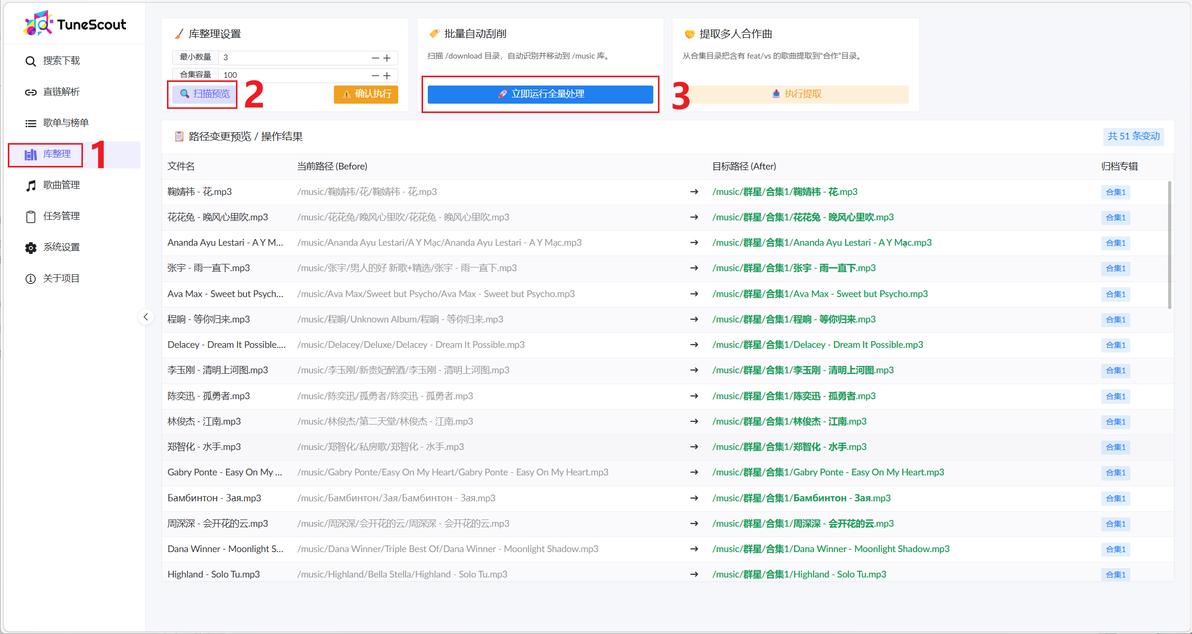Click the green target path for 林俊杰 - 江南.mp3
The width and height of the screenshot is (1192, 634).
[x=789, y=422]
